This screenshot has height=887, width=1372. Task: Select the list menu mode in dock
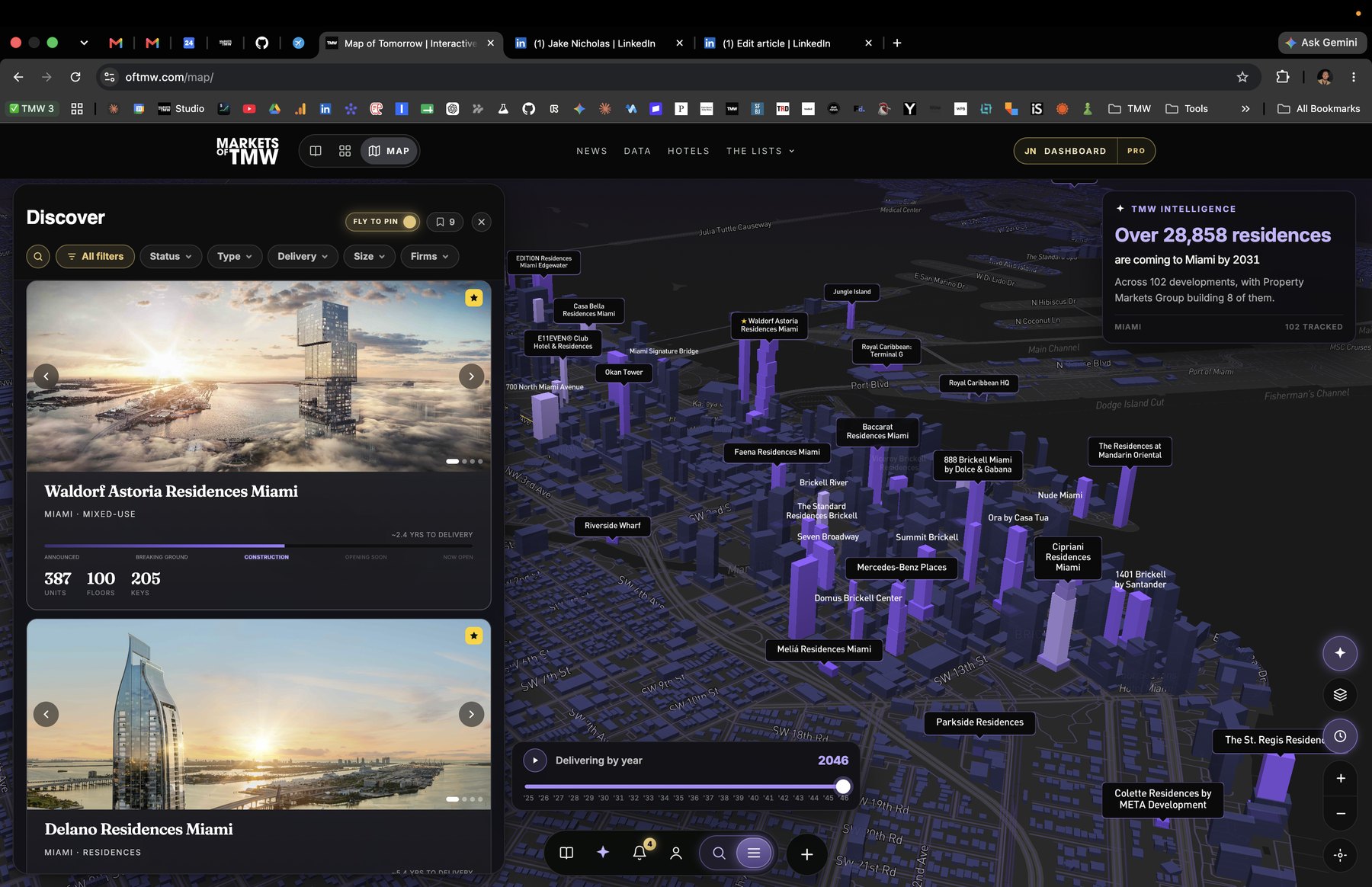tap(754, 853)
